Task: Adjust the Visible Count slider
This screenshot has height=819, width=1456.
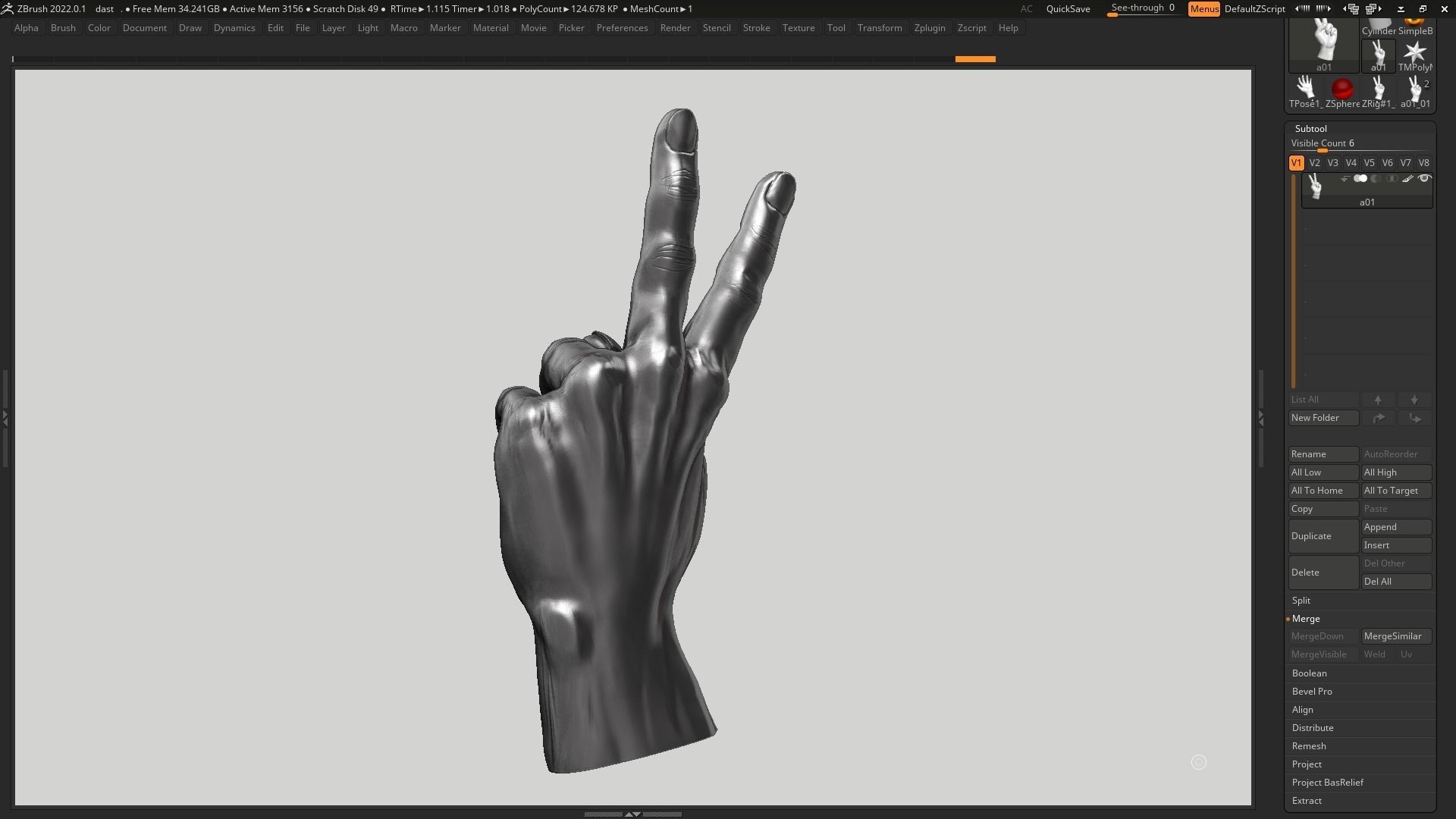Action: (x=1359, y=144)
